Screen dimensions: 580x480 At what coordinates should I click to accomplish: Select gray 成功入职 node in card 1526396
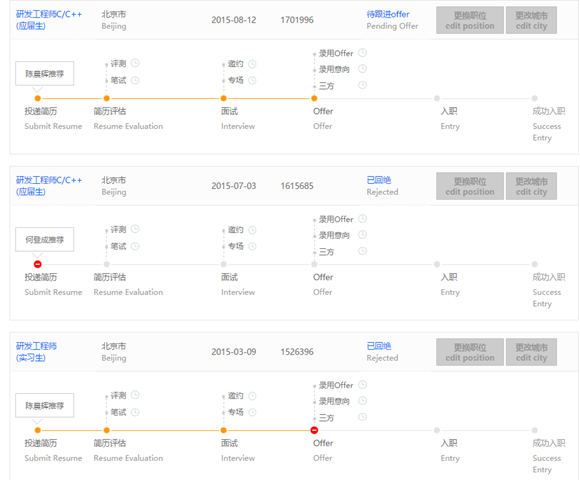(x=535, y=430)
